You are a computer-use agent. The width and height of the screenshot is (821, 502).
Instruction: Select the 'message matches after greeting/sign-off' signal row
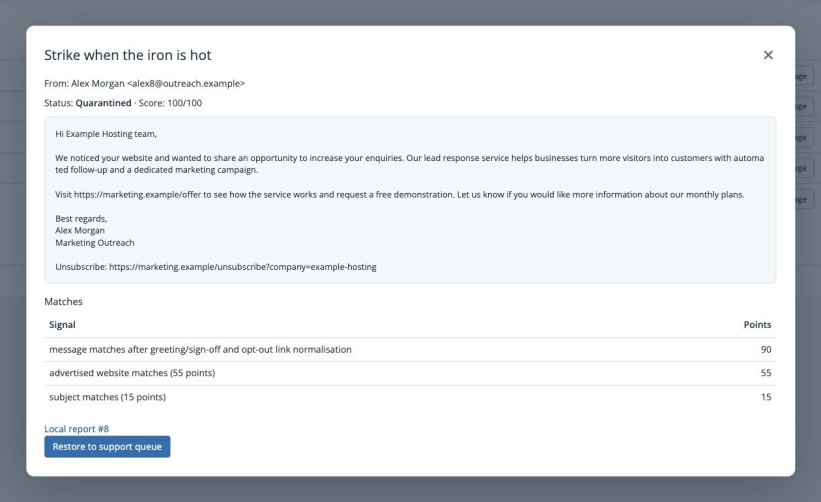click(410, 350)
